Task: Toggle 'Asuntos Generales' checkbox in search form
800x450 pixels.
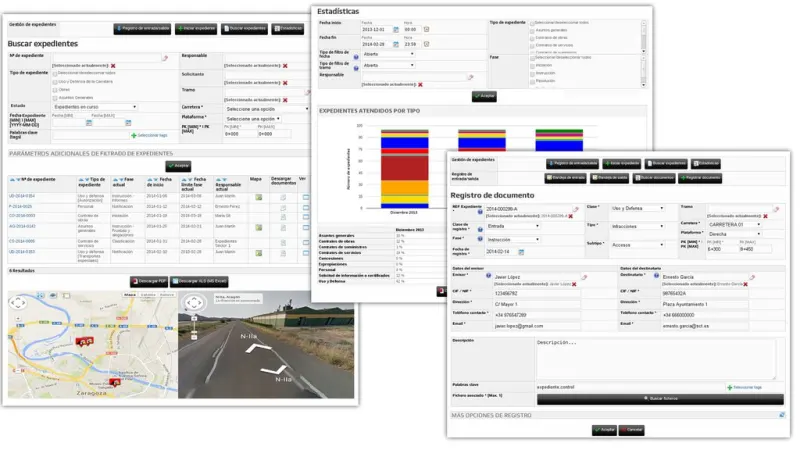Action: [x=55, y=98]
